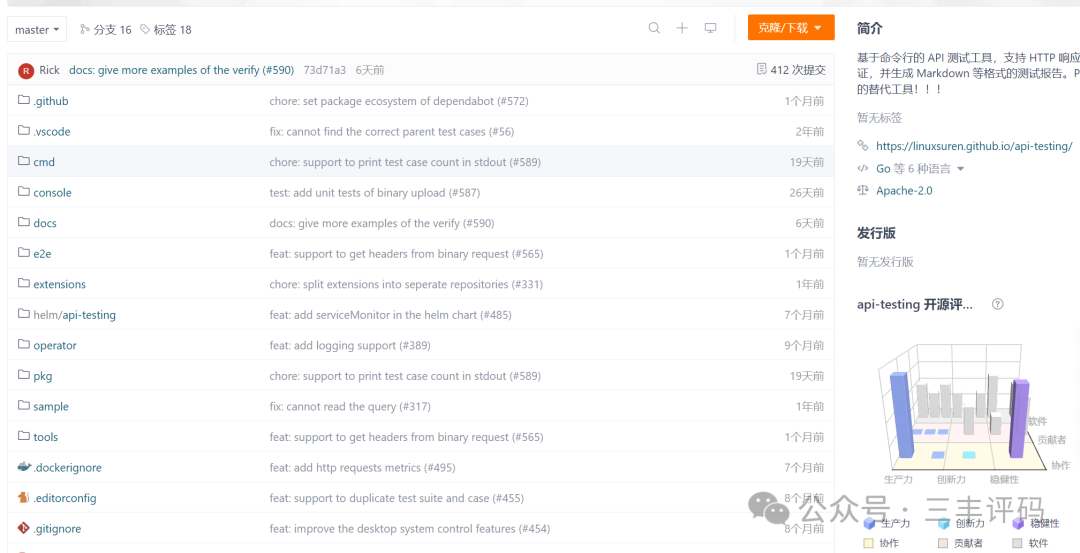
Task: Open commit test: add unit tests of binary upload (#587)
Action: 375,193
